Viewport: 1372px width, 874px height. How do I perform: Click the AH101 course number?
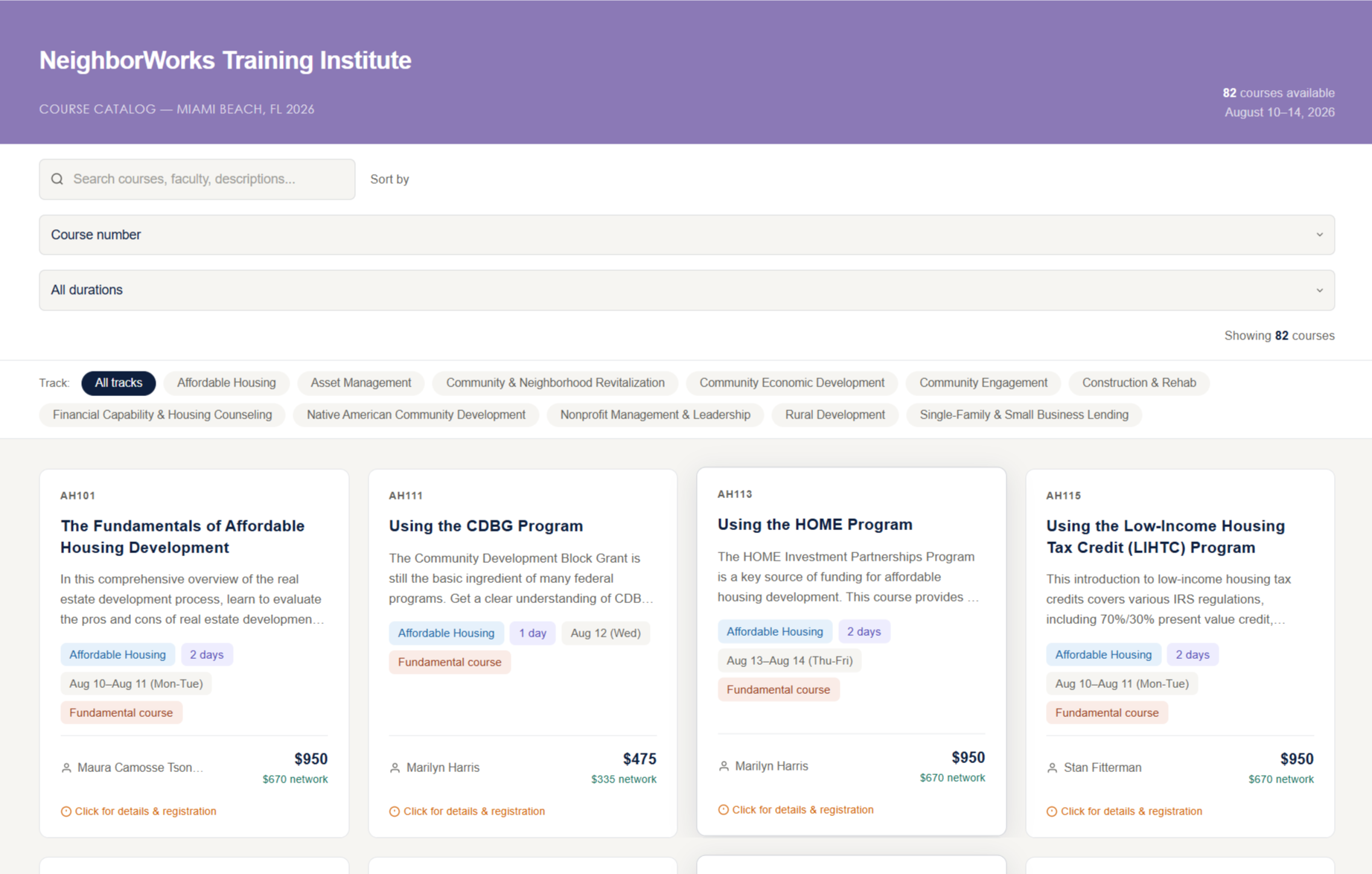[x=77, y=496]
